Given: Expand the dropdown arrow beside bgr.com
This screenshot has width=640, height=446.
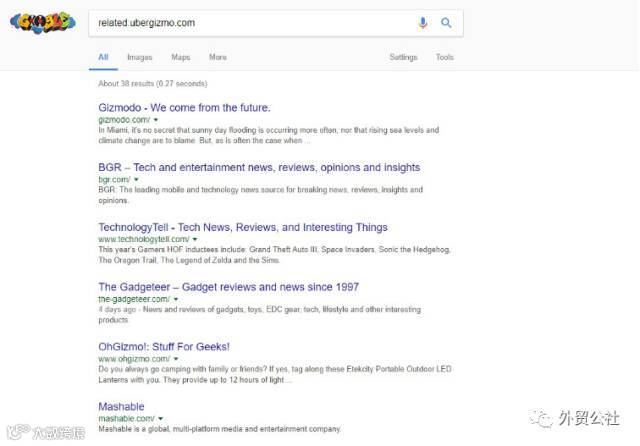Looking at the screenshot, I should [136, 180].
